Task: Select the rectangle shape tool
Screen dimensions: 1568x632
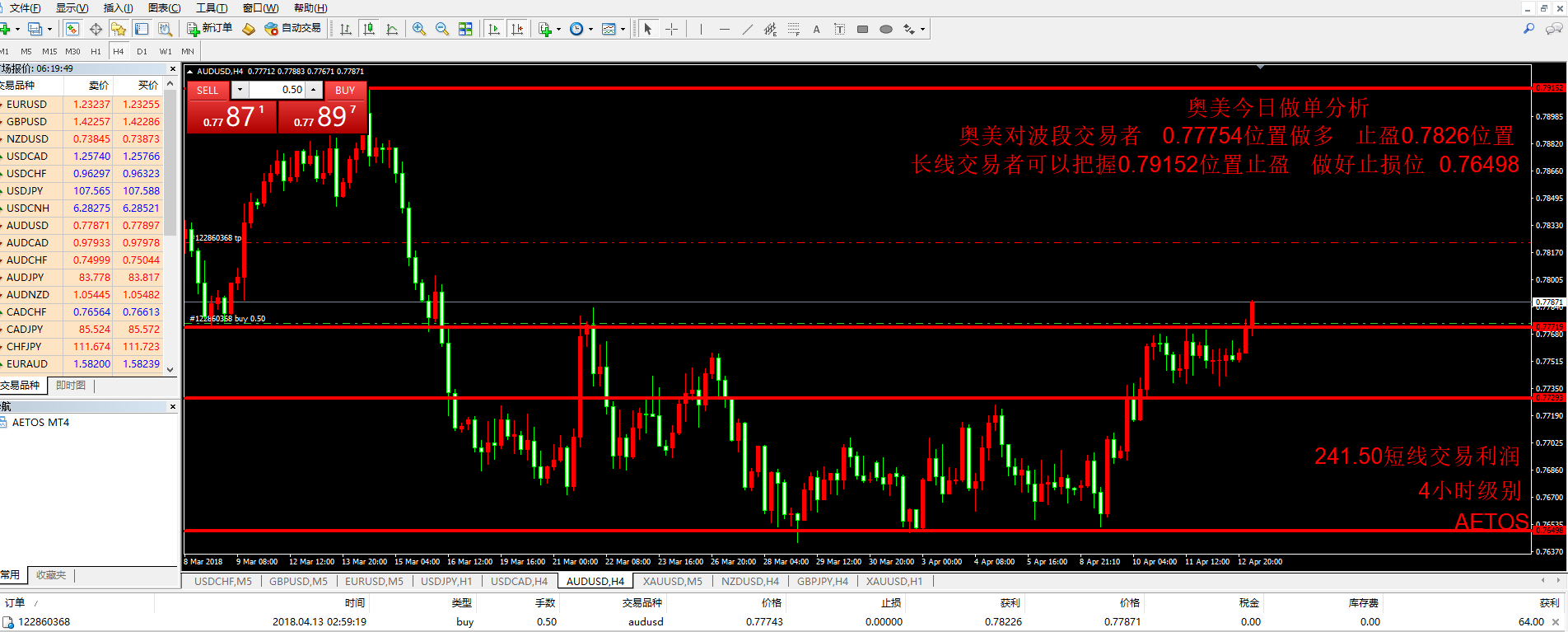Action: 862,29
